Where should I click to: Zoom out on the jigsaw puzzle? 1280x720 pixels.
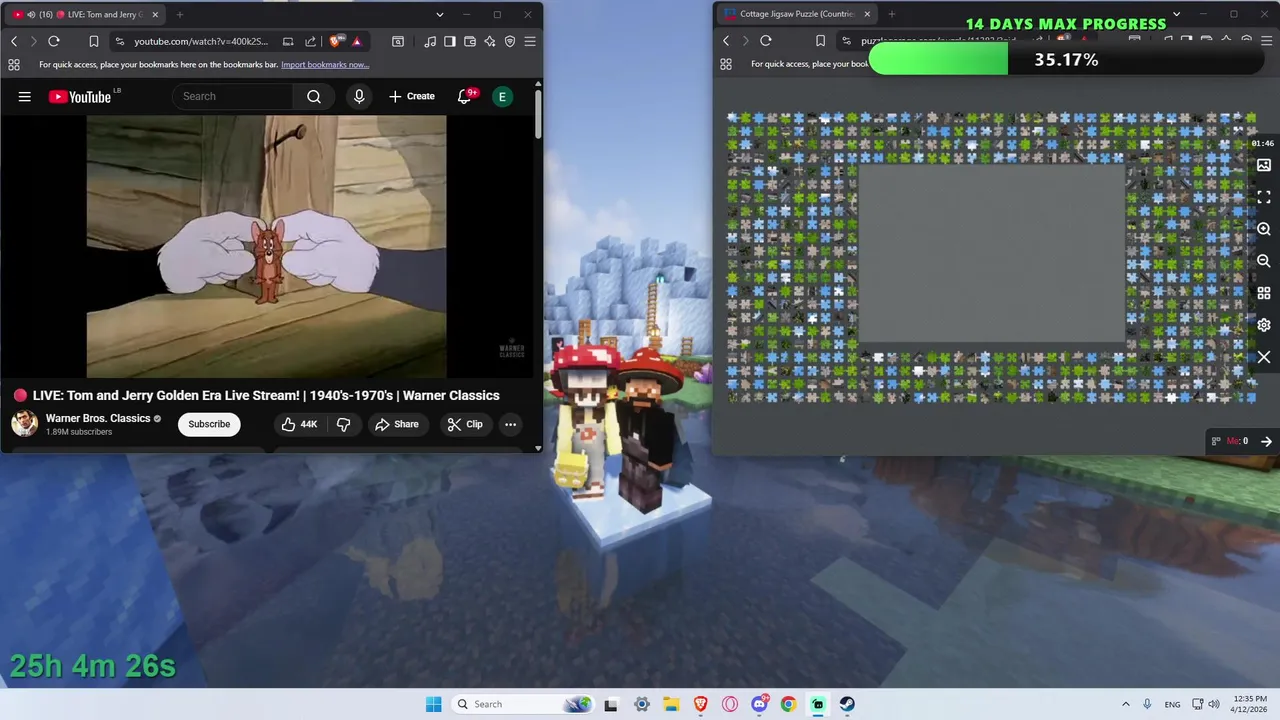(1264, 261)
